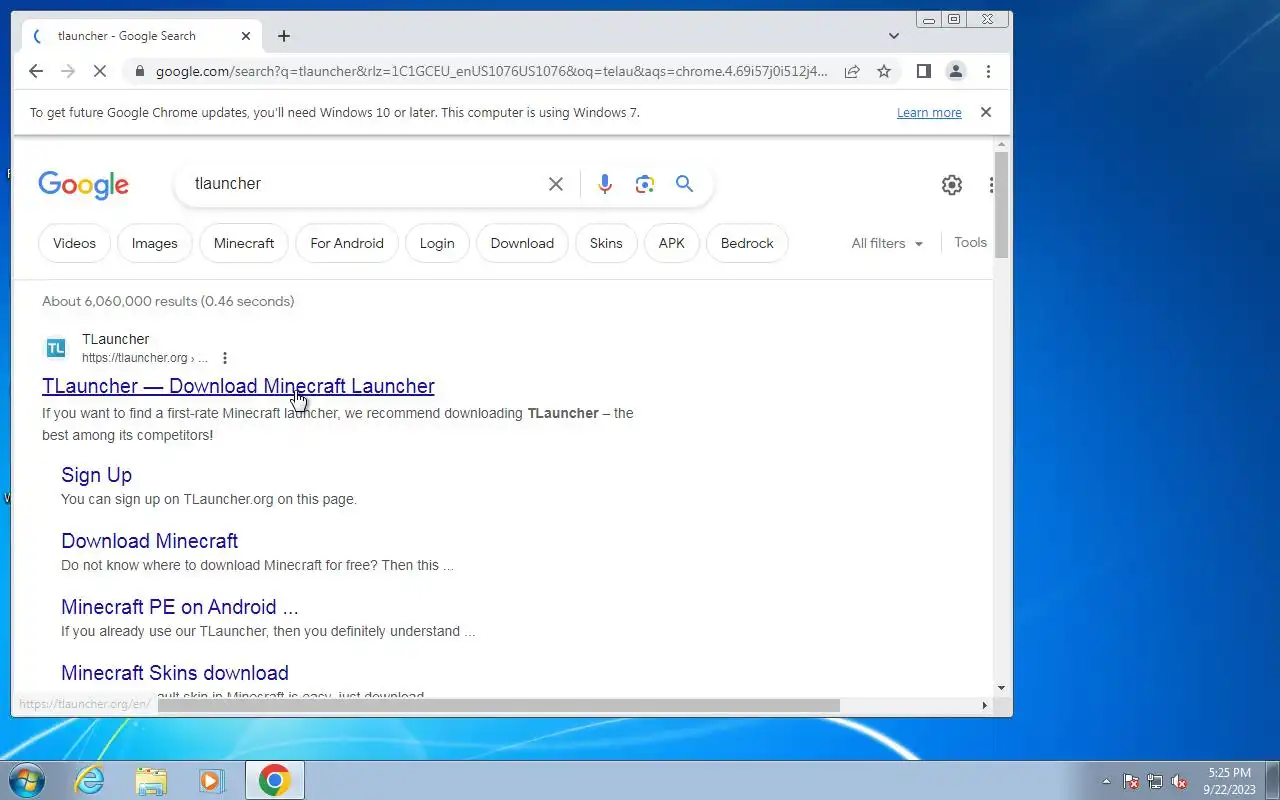Image resolution: width=1280 pixels, height=800 pixels.
Task: Bookmark this page with the star icon
Action: point(884,71)
